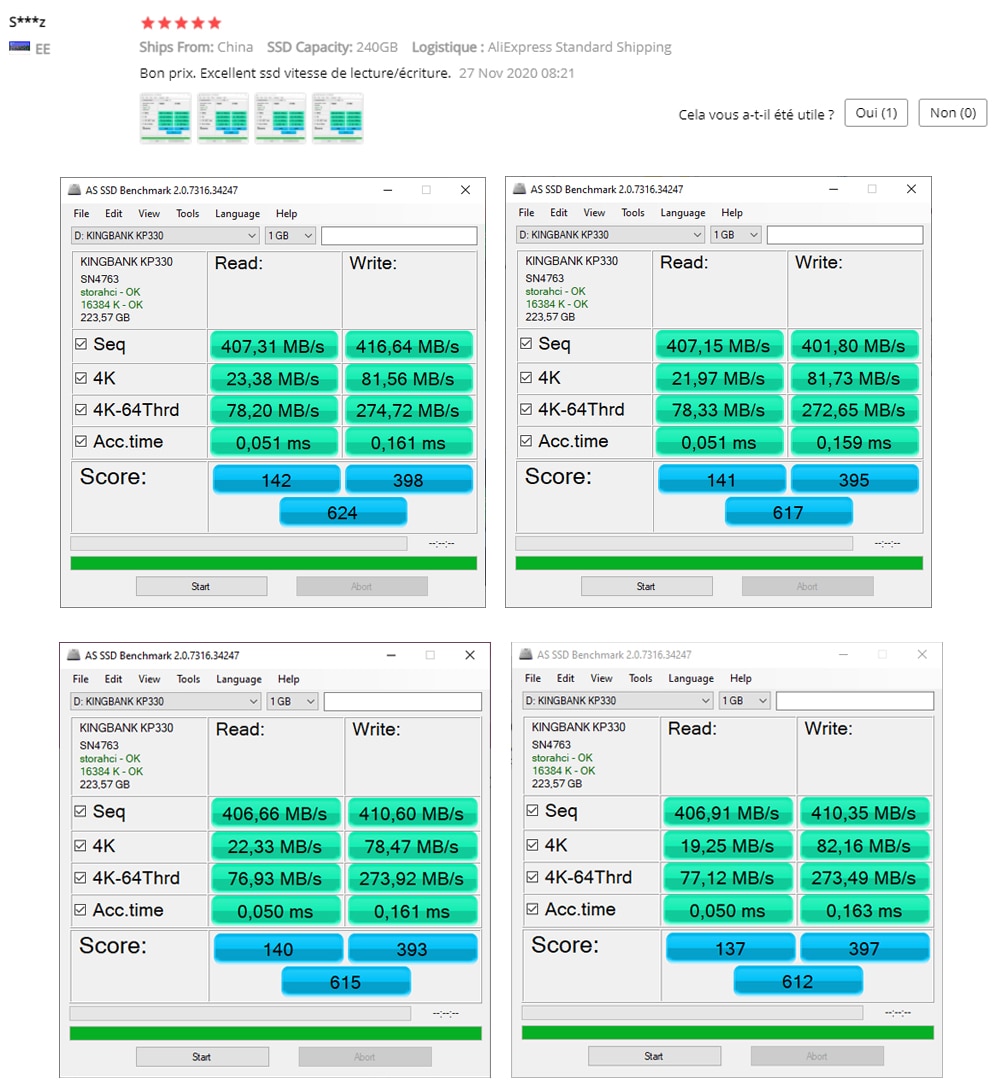
Task: Click Start in the score 617 window
Action: point(647,586)
